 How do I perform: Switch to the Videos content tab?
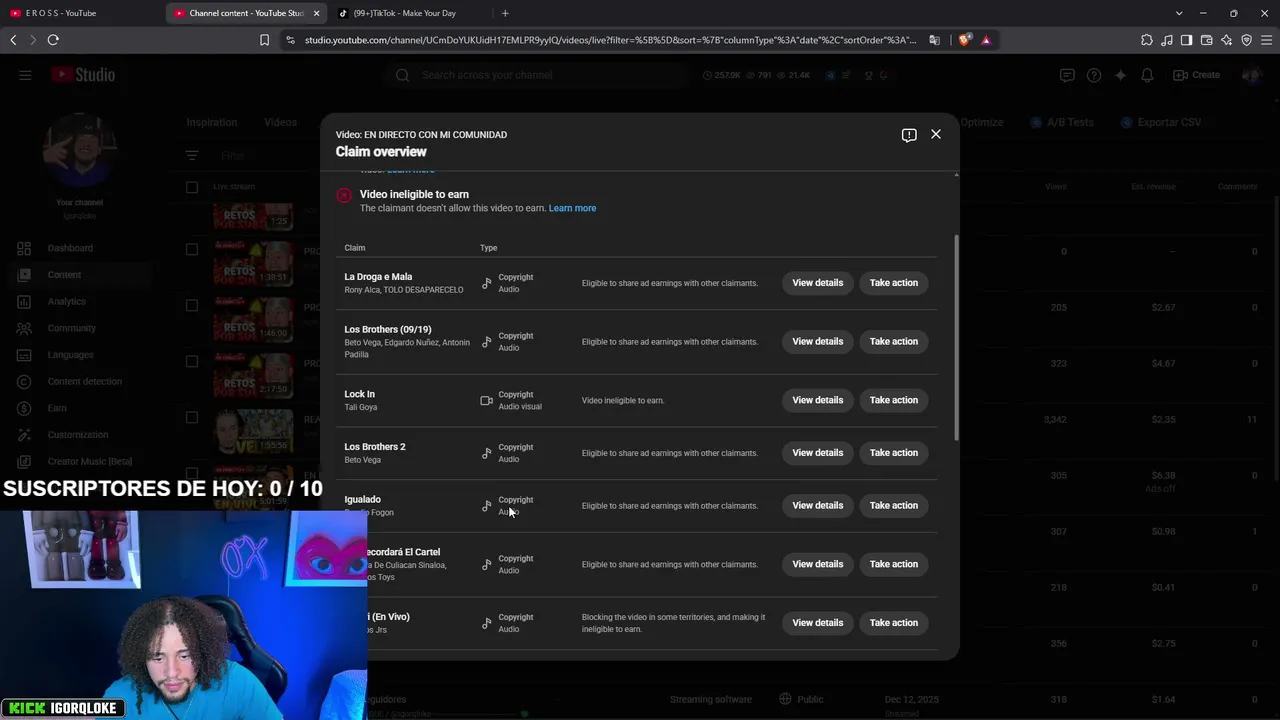click(x=281, y=122)
